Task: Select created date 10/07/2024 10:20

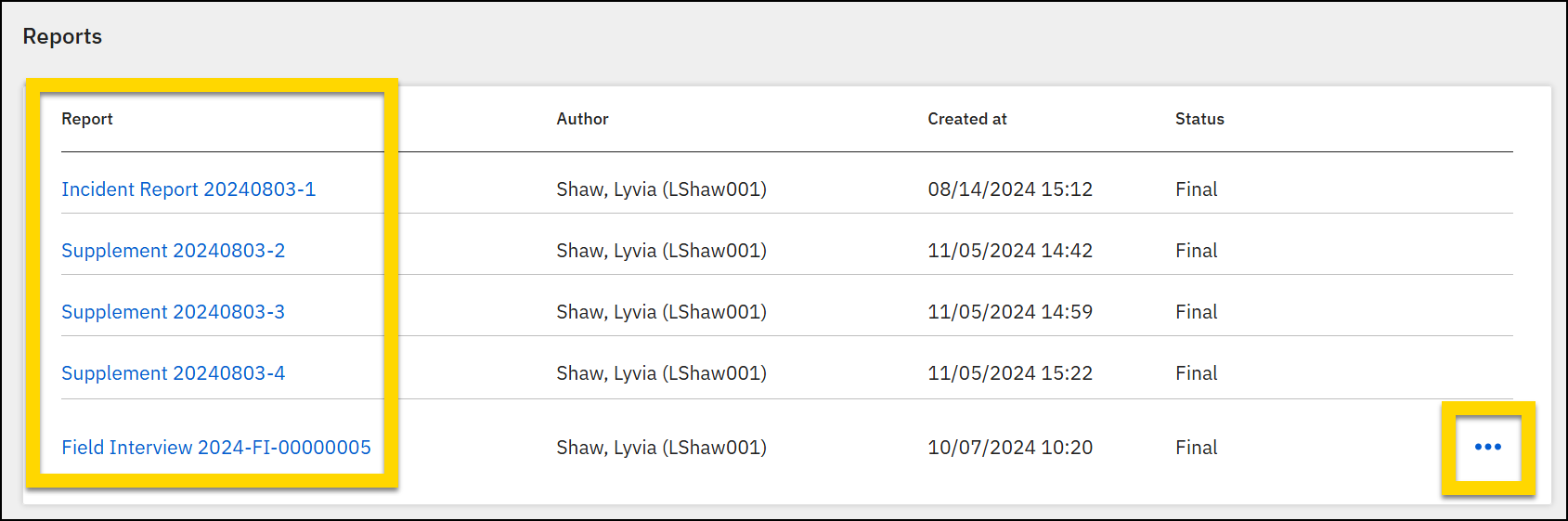Action: [x=1010, y=448]
